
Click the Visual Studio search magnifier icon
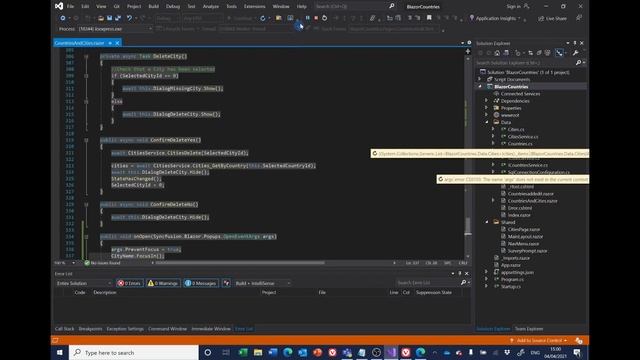click(x=392, y=6)
